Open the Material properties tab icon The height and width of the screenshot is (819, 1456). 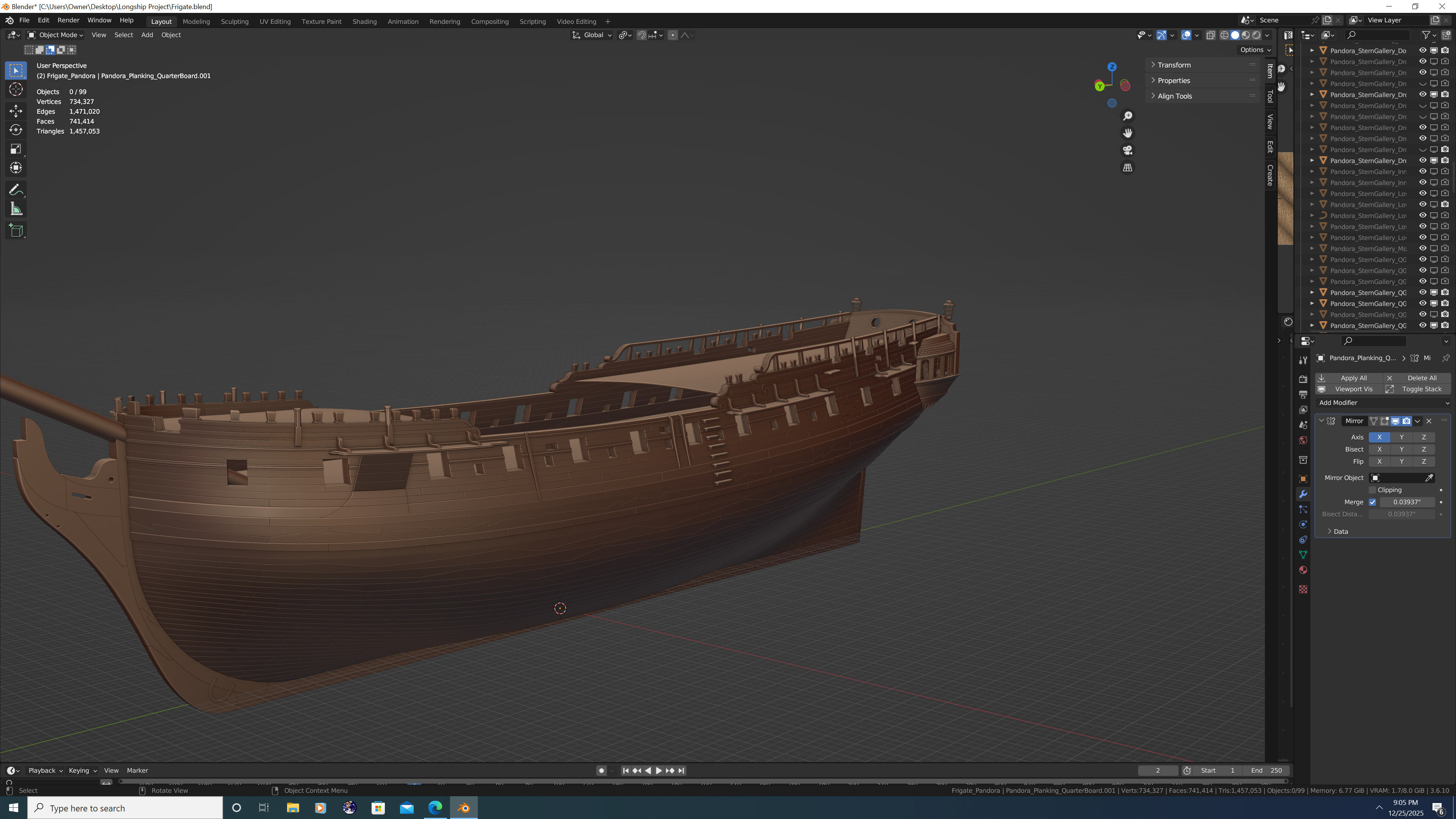(1304, 570)
